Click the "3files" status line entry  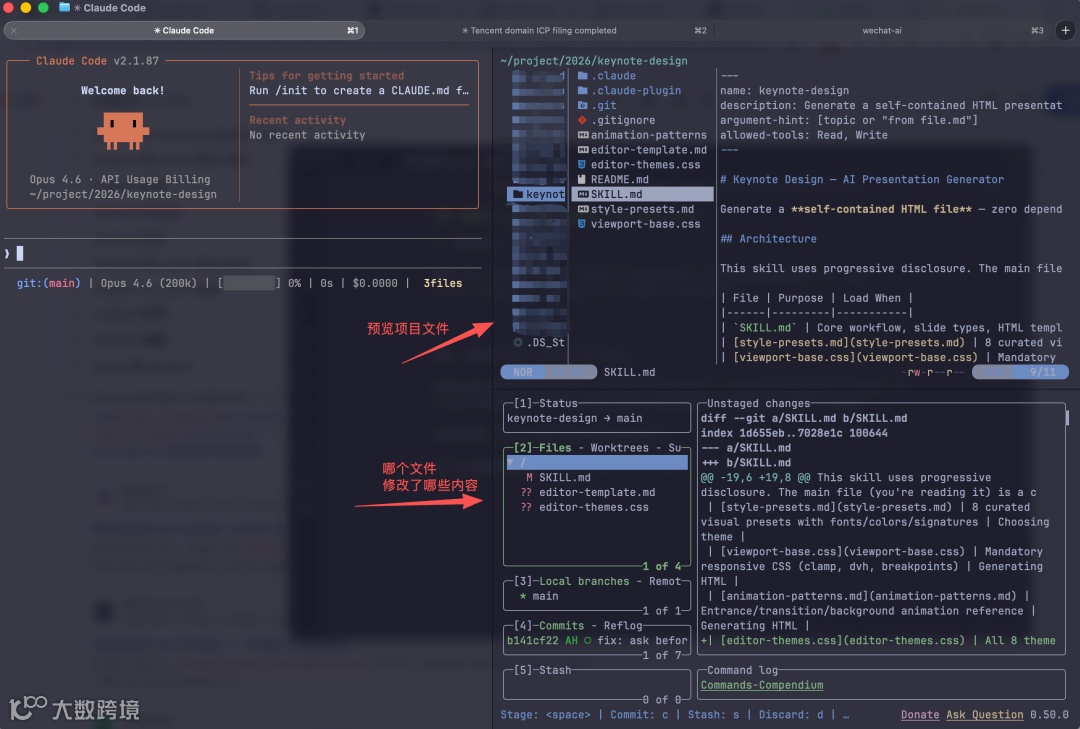[442, 283]
